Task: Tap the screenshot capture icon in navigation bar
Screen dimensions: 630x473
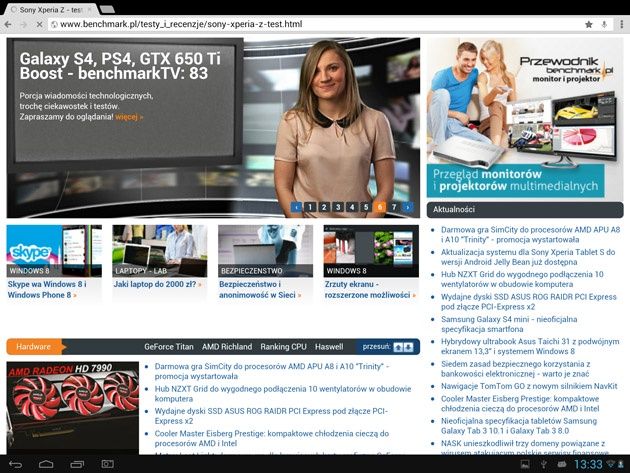Action: (x=107, y=465)
